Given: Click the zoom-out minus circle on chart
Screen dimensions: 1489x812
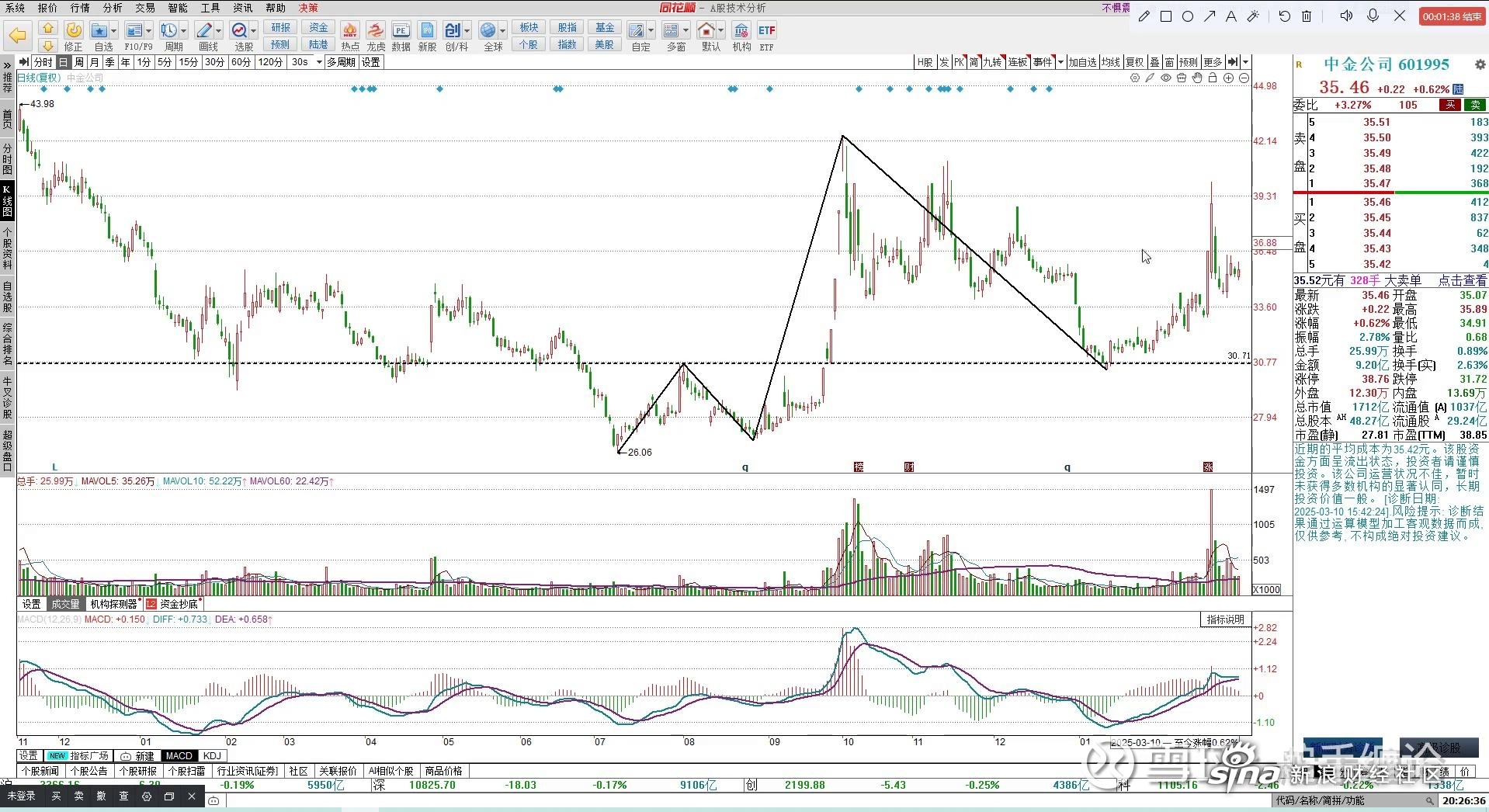Looking at the screenshot, I should 1244,78.
